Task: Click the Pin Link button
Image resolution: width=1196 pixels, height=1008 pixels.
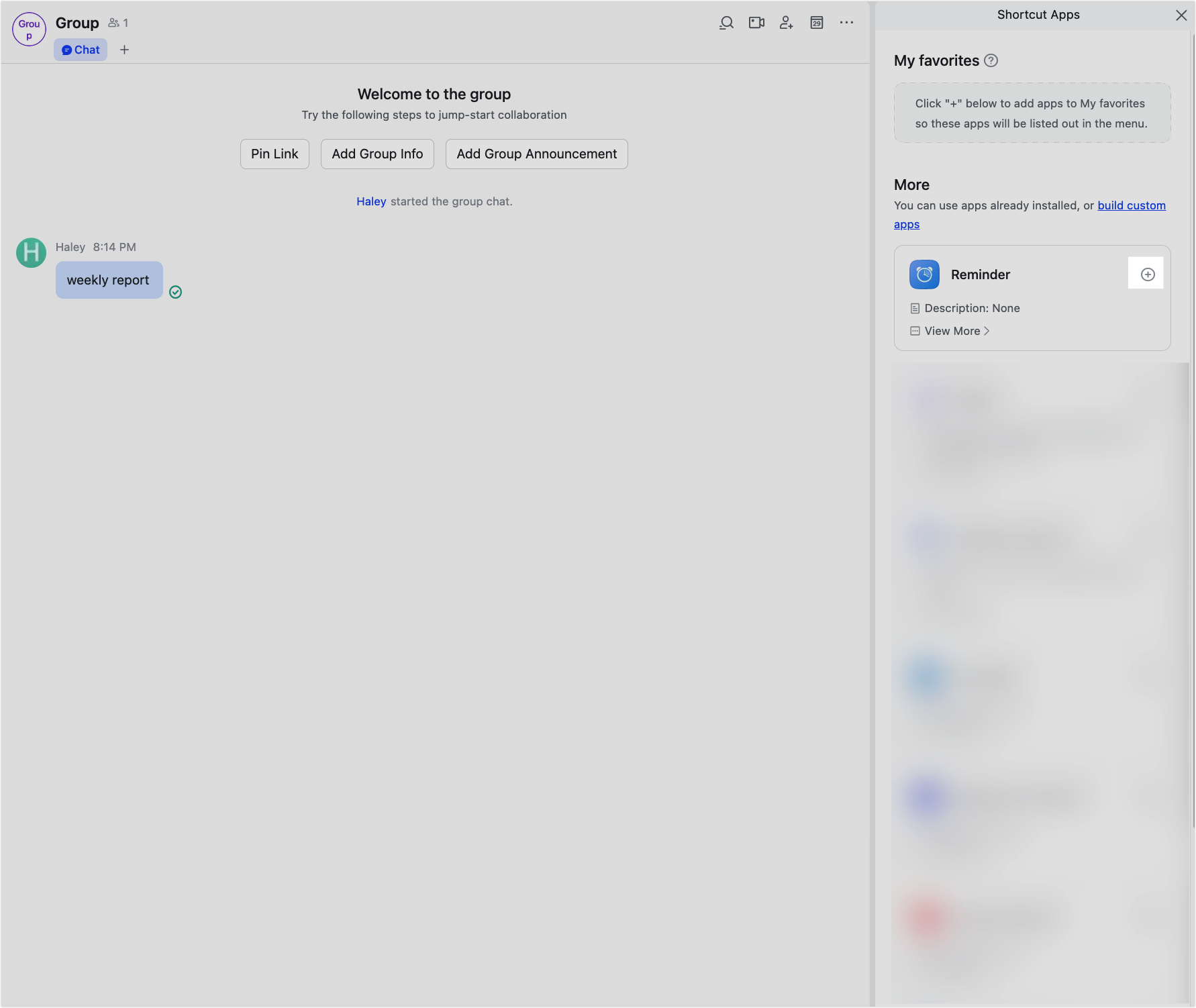Action: click(x=275, y=154)
